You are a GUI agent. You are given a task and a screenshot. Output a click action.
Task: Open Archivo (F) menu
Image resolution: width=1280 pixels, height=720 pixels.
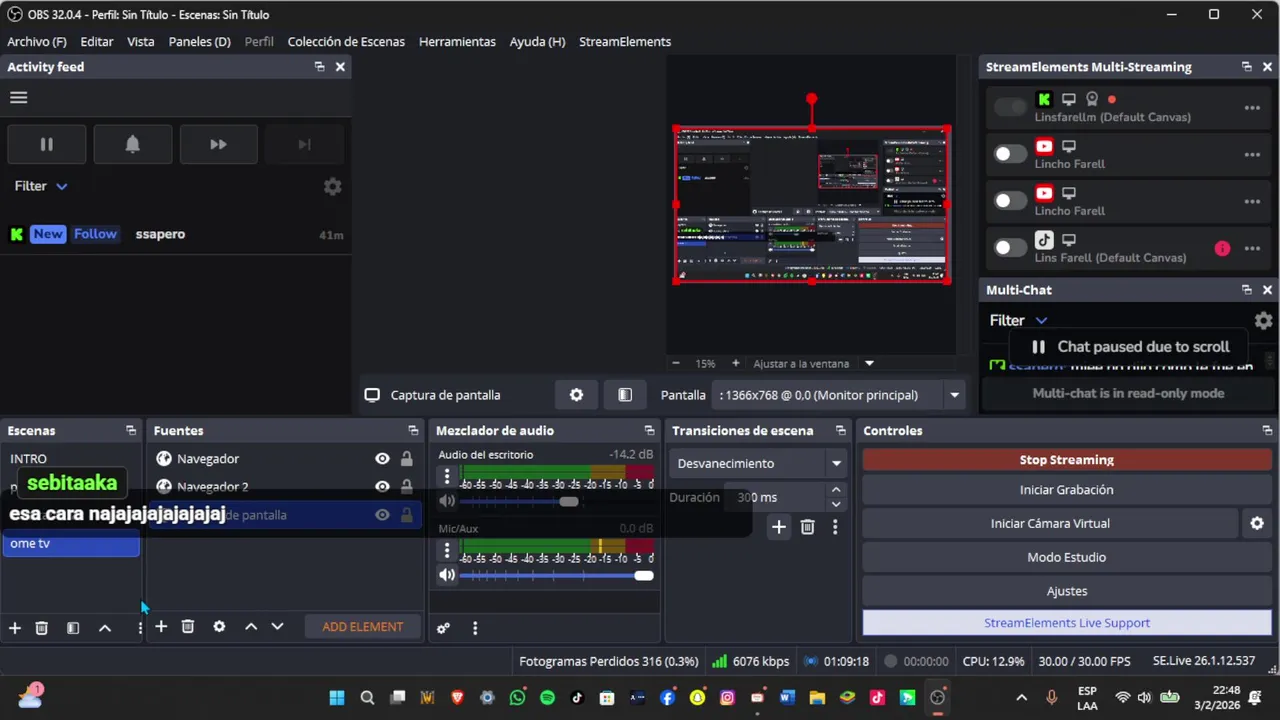pos(37,42)
